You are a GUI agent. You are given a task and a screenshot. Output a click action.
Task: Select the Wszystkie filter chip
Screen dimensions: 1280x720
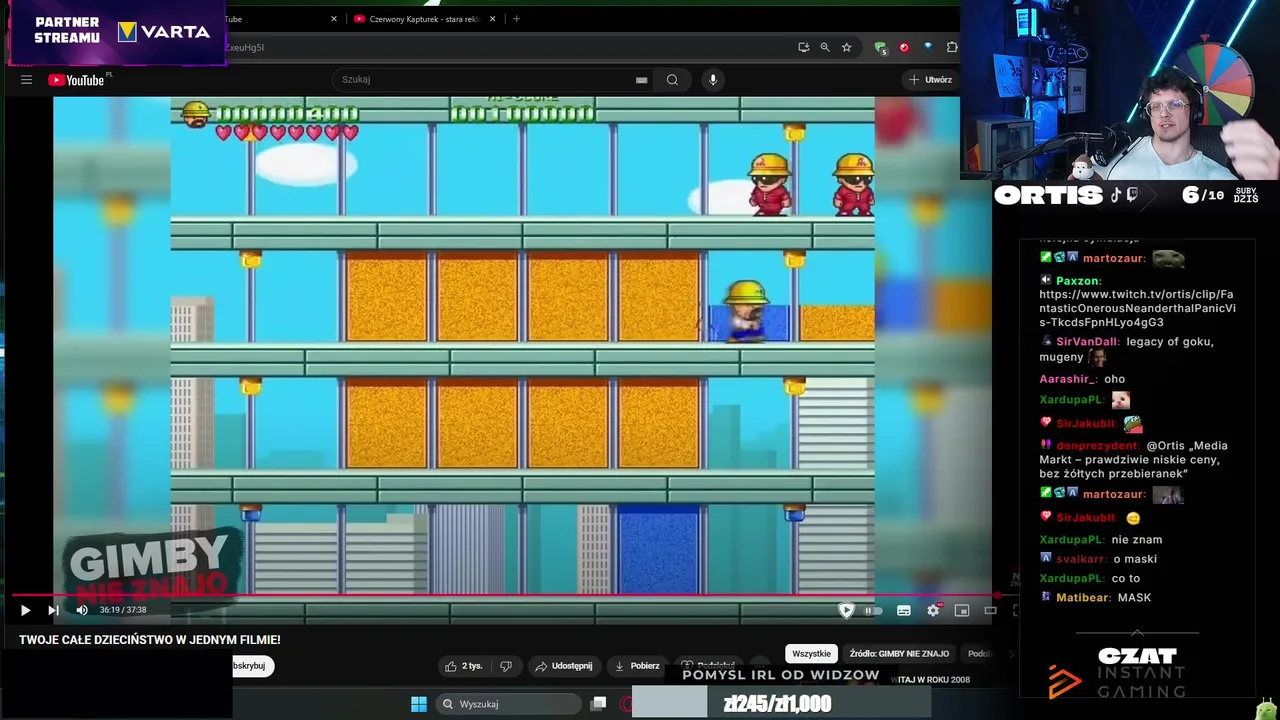click(x=811, y=654)
